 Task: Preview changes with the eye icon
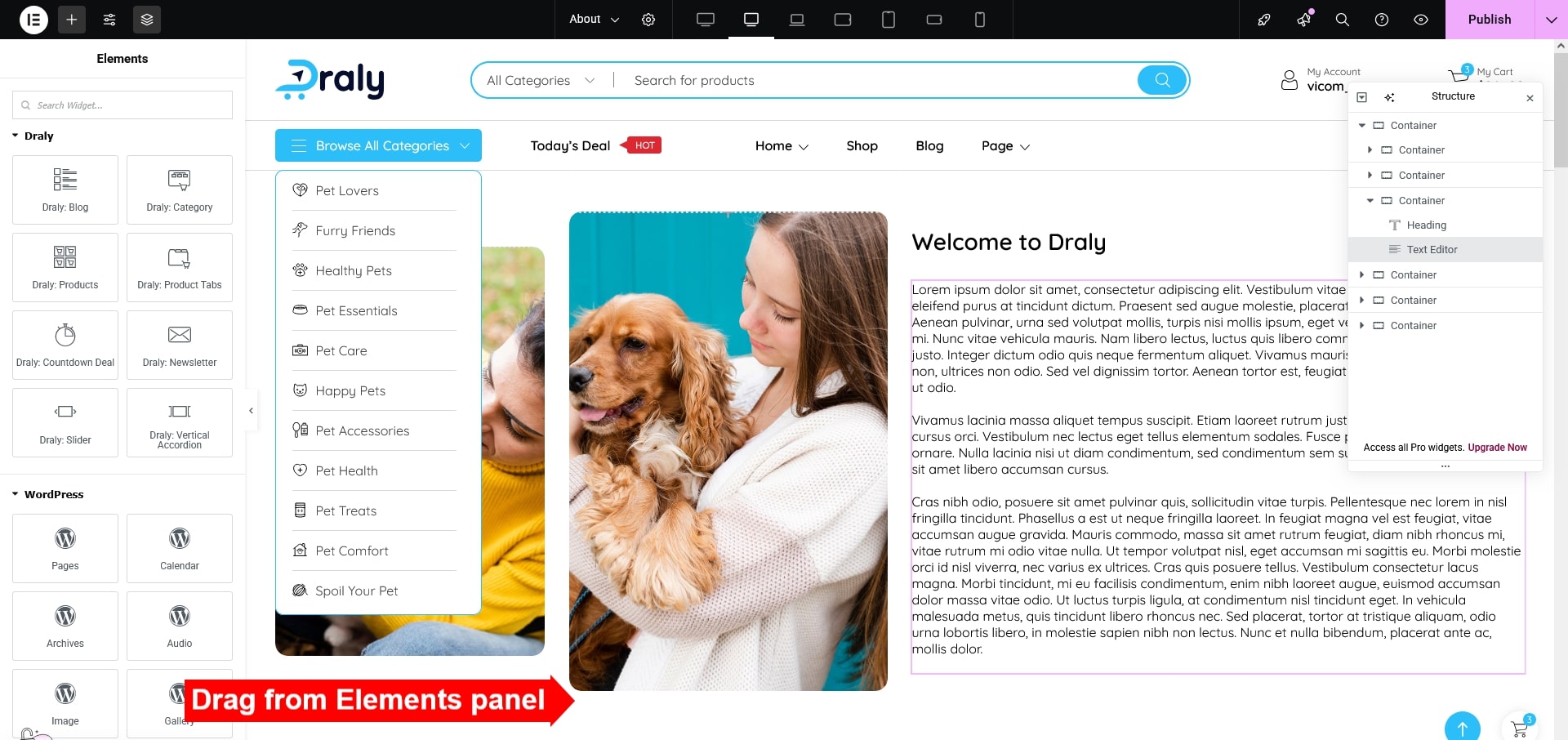pyautogui.click(x=1421, y=20)
